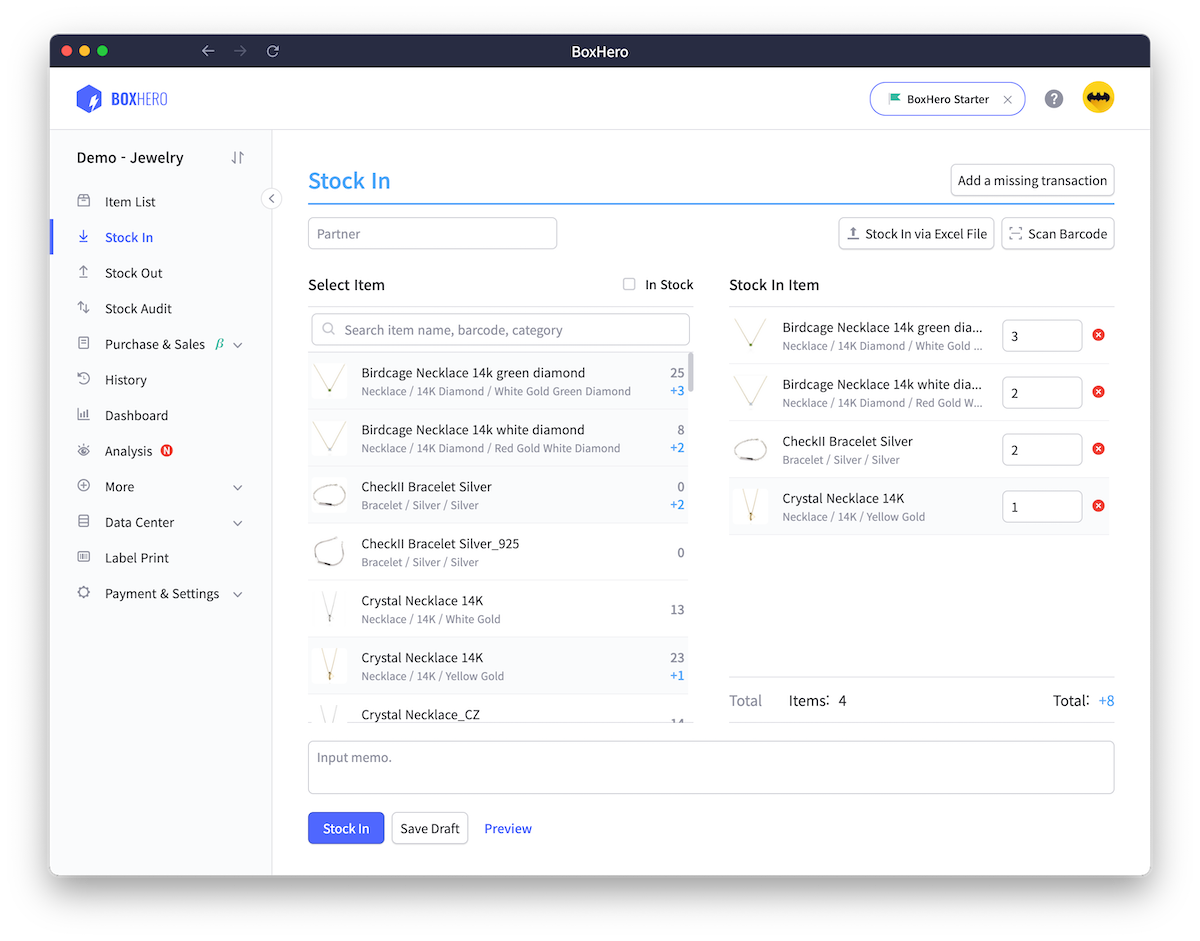Expand the More section

[x=122, y=486]
